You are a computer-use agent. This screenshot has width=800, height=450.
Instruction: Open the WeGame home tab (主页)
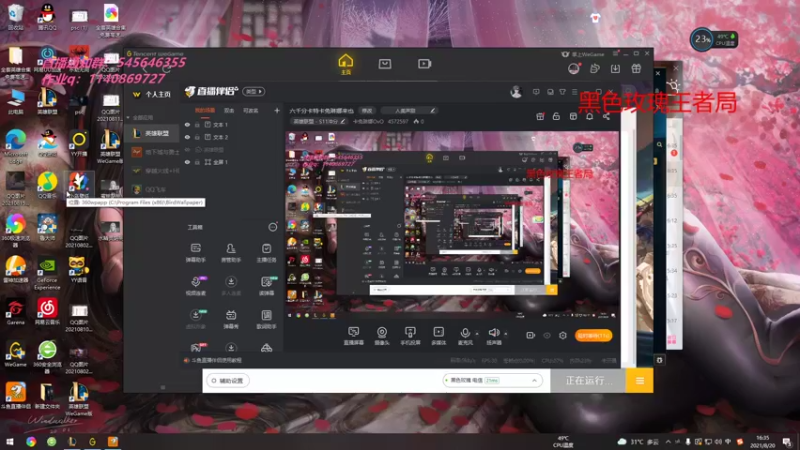(x=345, y=64)
